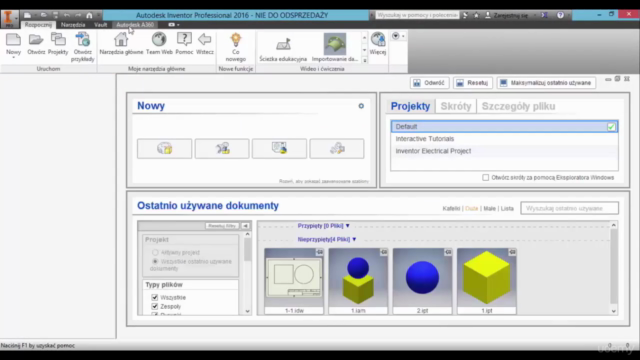This screenshot has height=360, width=640.
Task: Uncheck the Zespoły file type checkbox
Action: (155, 307)
